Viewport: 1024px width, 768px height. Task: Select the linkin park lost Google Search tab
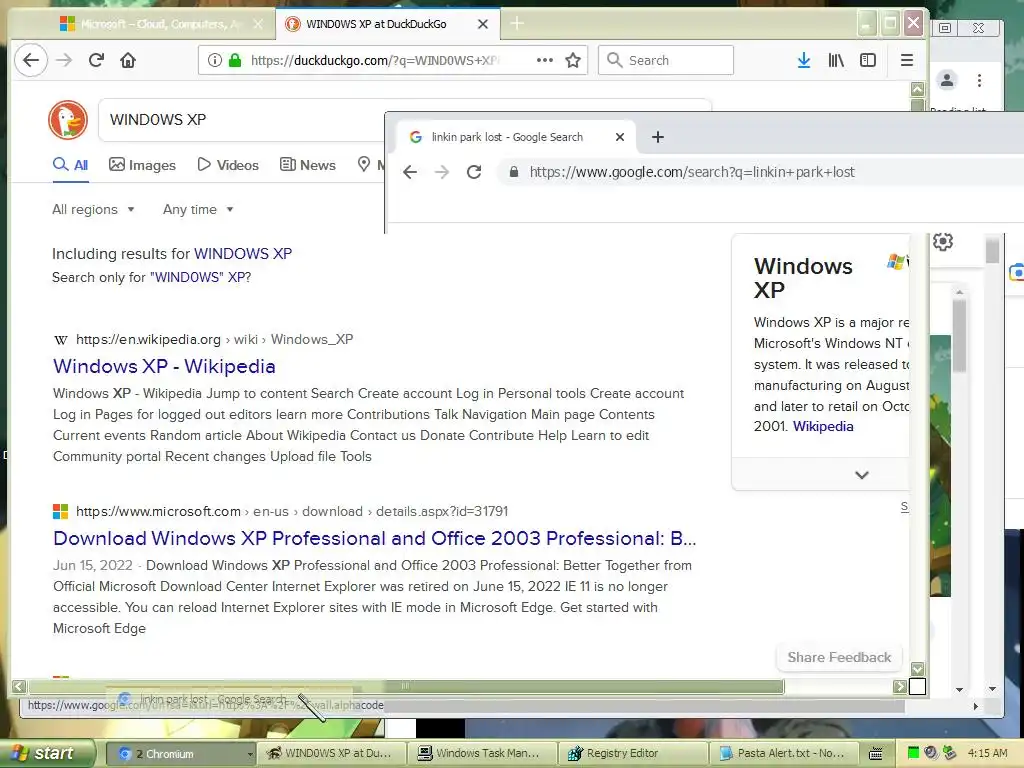coord(515,137)
